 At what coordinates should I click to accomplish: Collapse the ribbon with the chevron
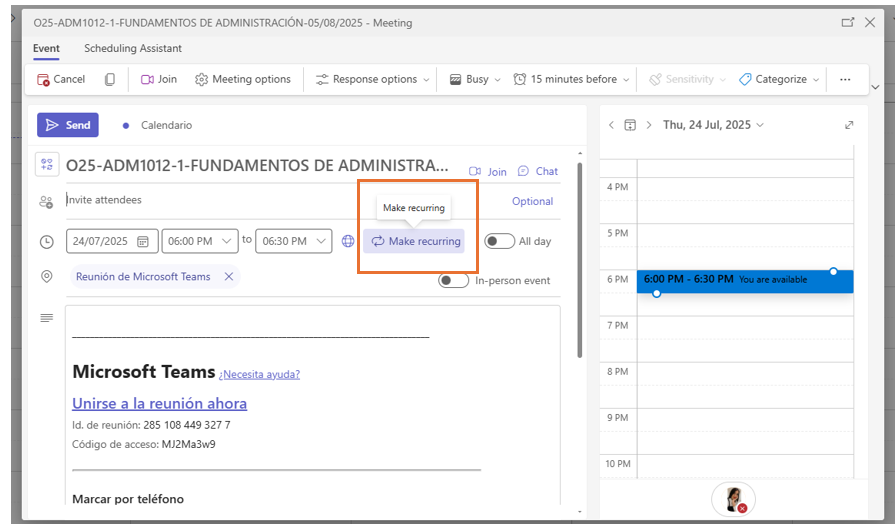pos(875,87)
